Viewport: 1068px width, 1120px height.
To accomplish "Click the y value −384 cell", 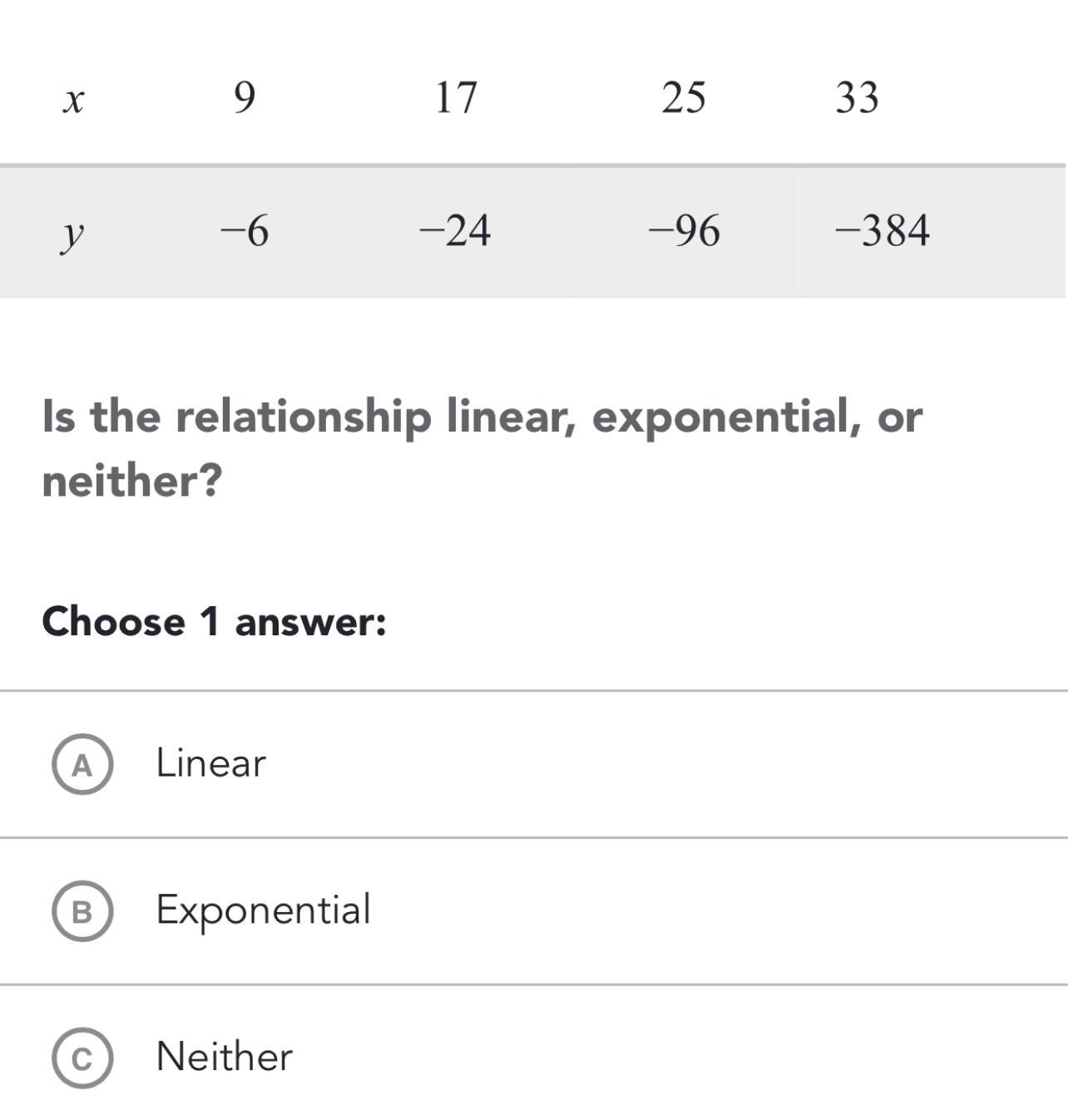I will 882,230.
